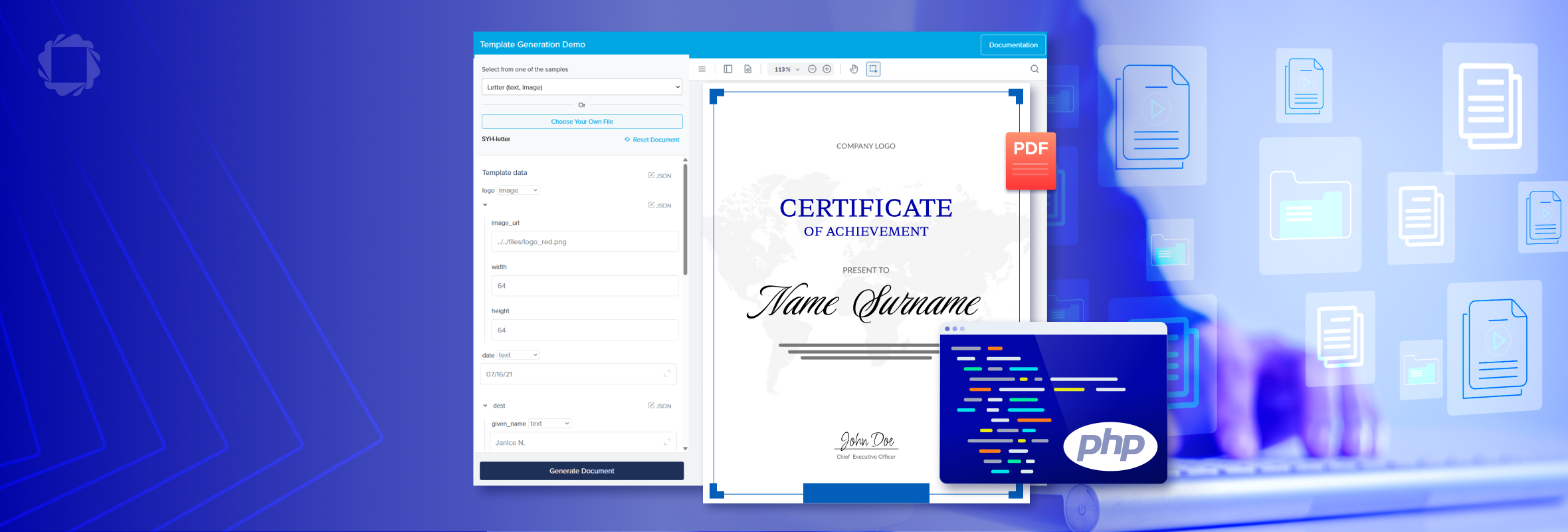This screenshot has height=532, width=1568.
Task: Expand the Janice N. field editor icon
Action: (x=667, y=442)
